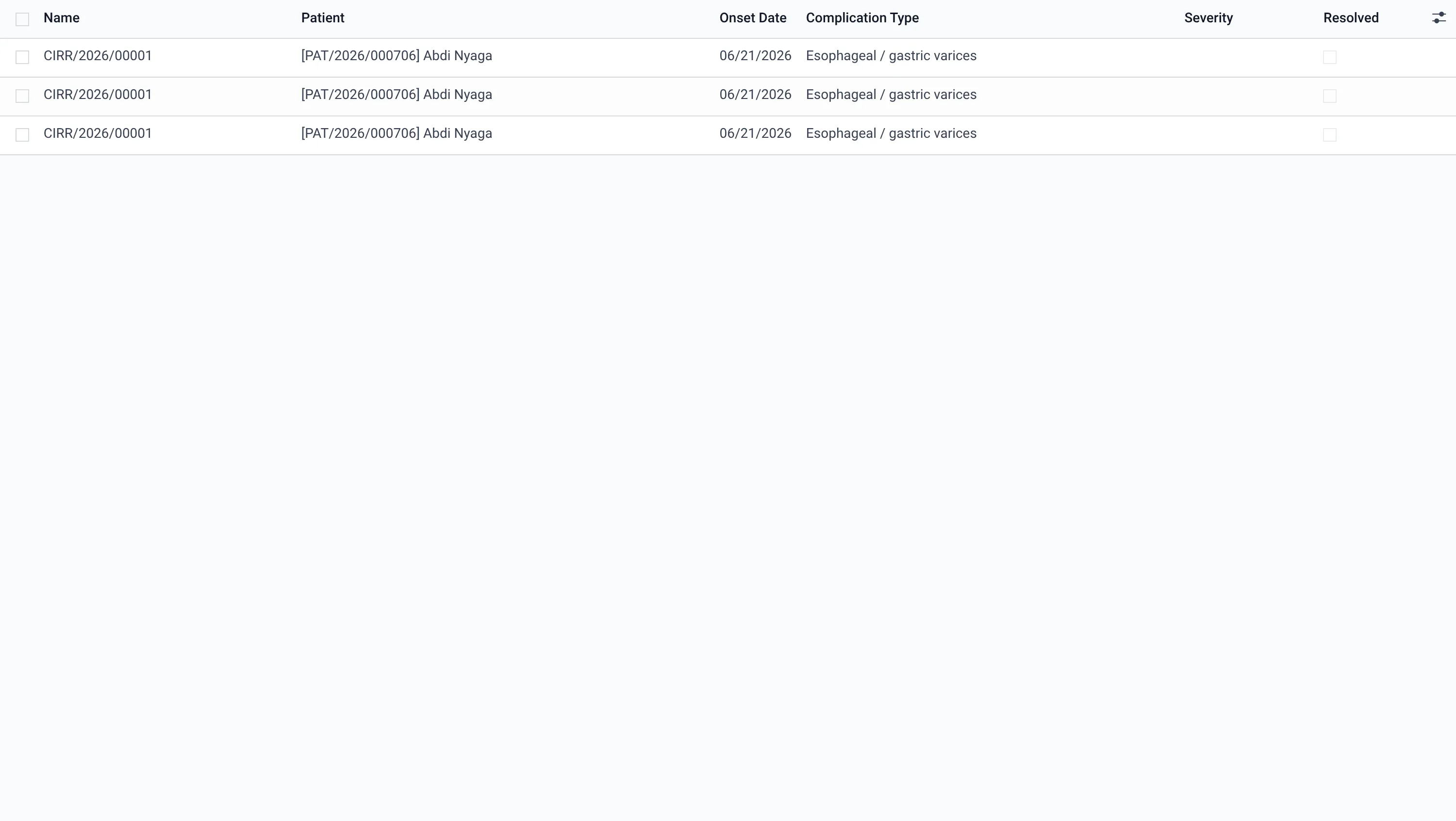The width and height of the screenshot is (1456, 821).
Task: Sort list by the Name column header
Action: point(62,18)
